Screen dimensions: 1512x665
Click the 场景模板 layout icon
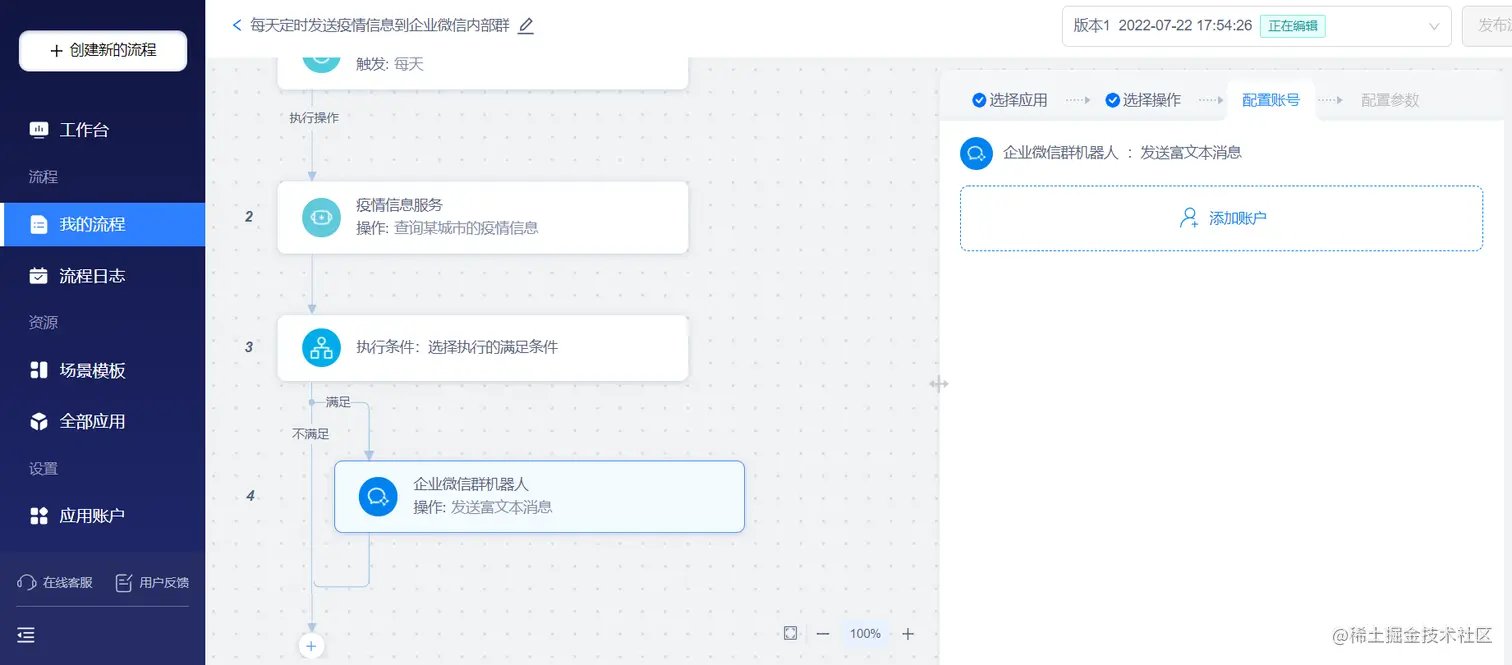tap(39, 370)
